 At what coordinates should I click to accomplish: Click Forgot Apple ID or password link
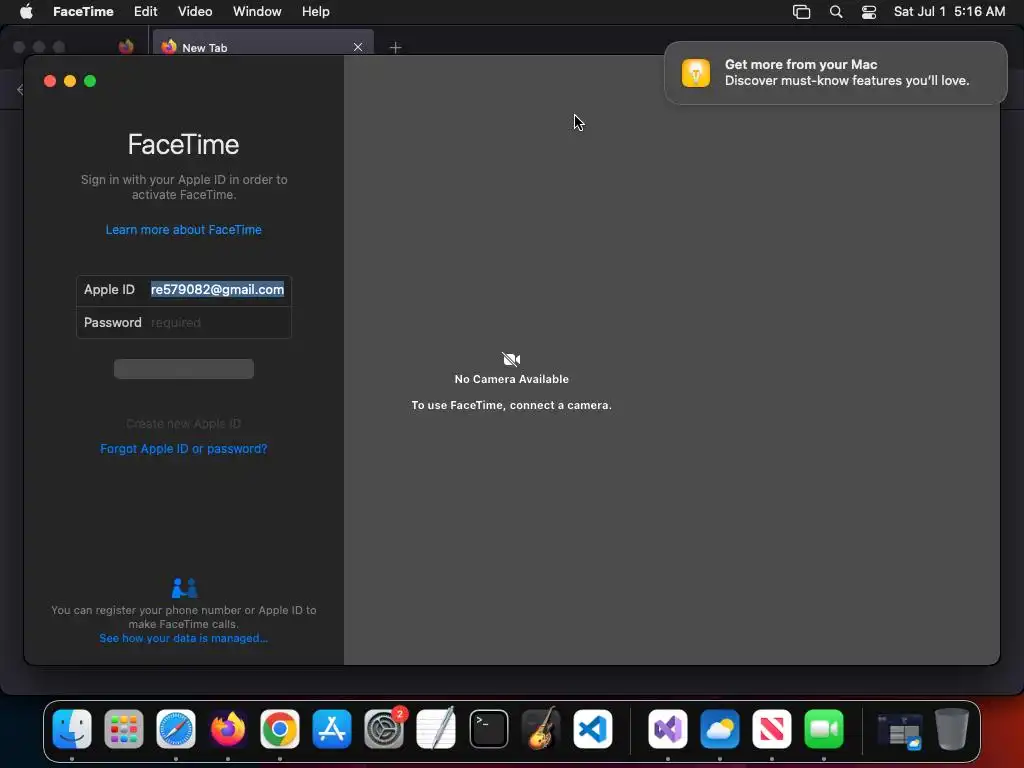coord(184,449)
